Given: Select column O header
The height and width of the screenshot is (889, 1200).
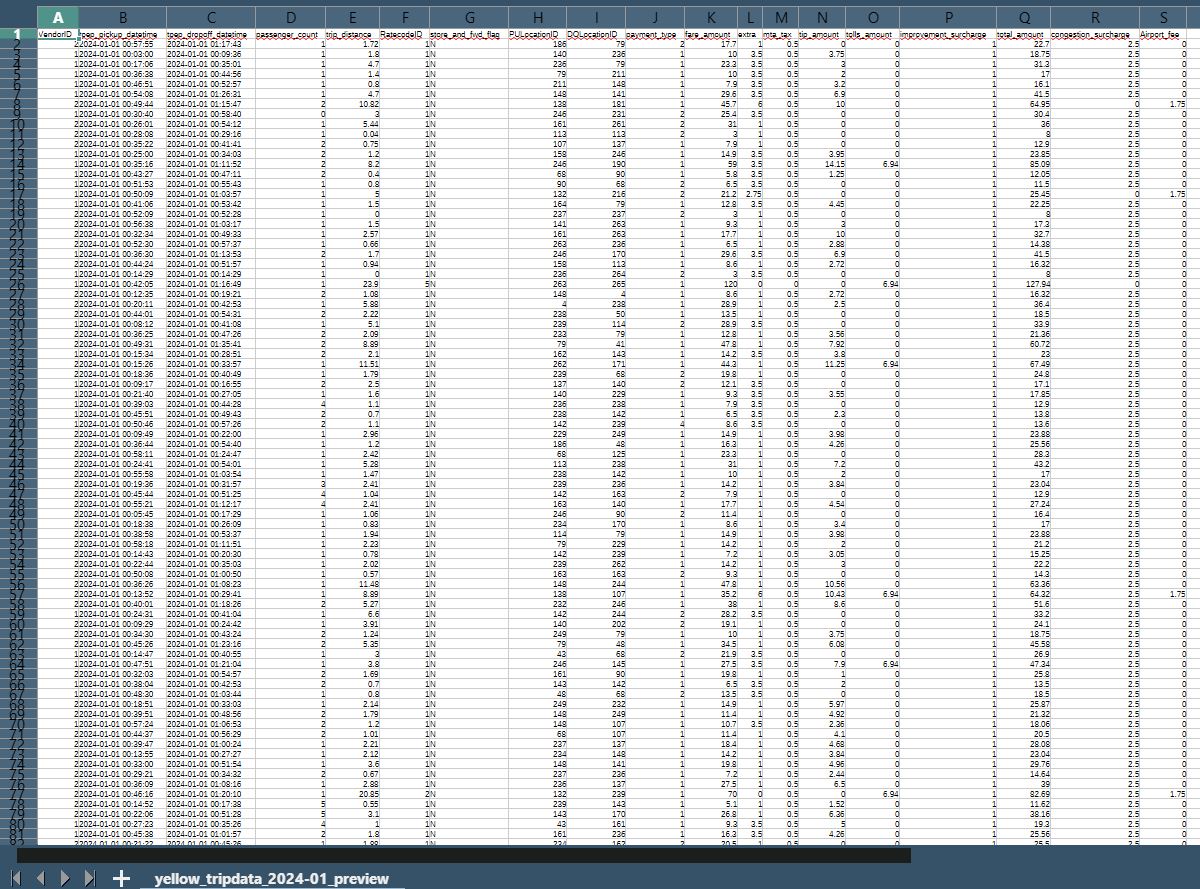Looking at the screenshot, I should coord(873,17).
